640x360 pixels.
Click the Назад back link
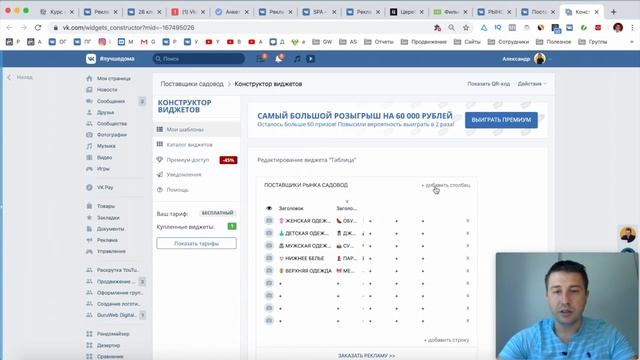(20, 77)
